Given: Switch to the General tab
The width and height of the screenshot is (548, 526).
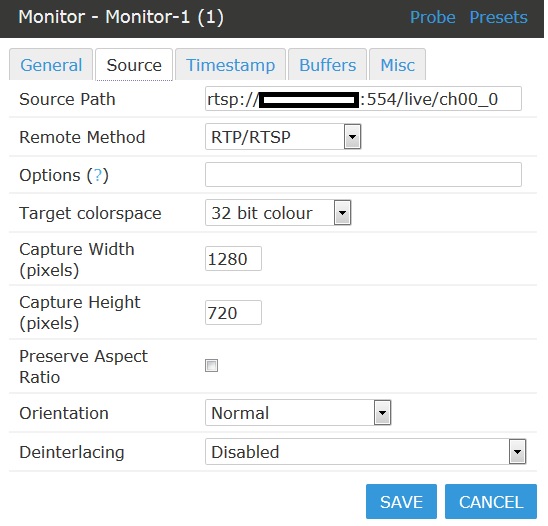Looking at the screenshot, I should (x=51, y=65).
